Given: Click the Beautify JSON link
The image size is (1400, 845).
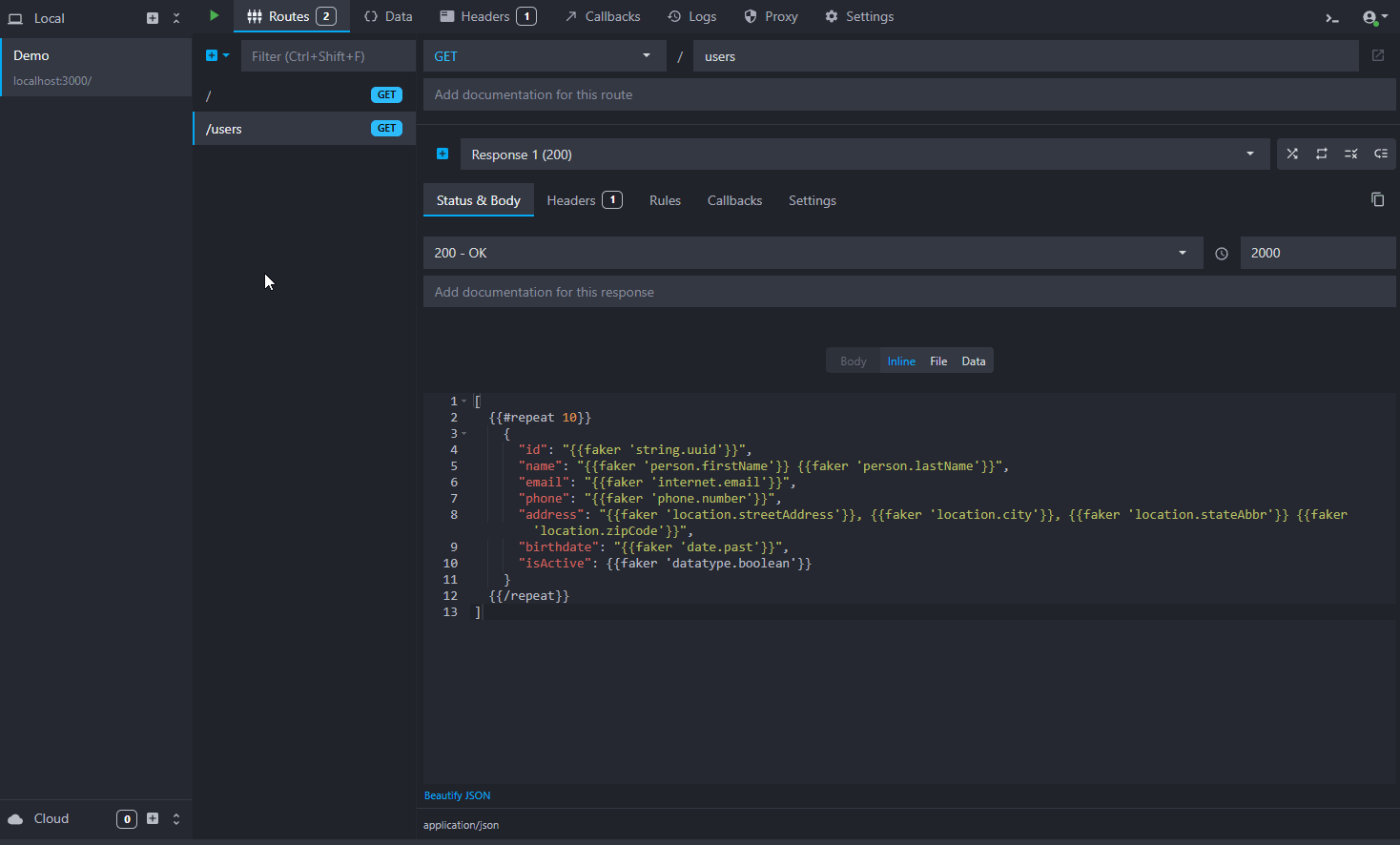Looking at the screenshot, I should pyautogui.click(x=458, y=795).
